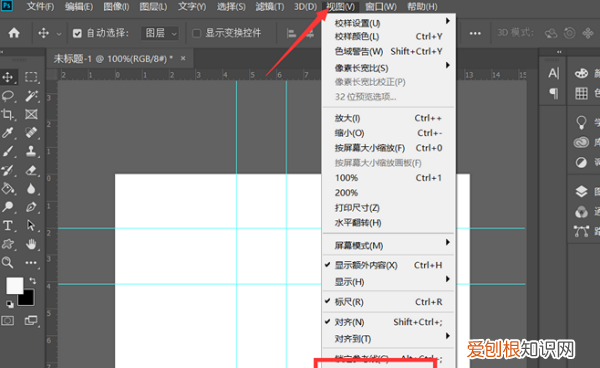Open the Learn lightbulb panel icon
Viewport: 600px width, 368px height.
(x=581, y=122)
